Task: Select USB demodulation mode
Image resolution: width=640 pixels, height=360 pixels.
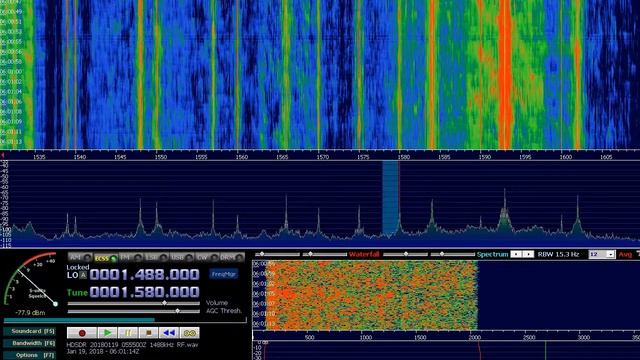Action: [182, 258]
